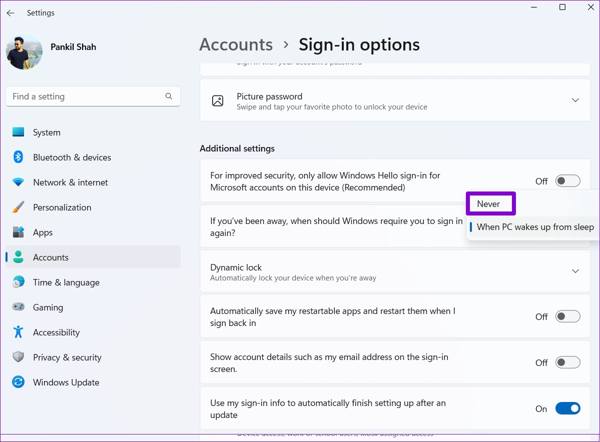Open Network & internet label
The width and height of the screenshot is (600, 442).
point(70,182)
